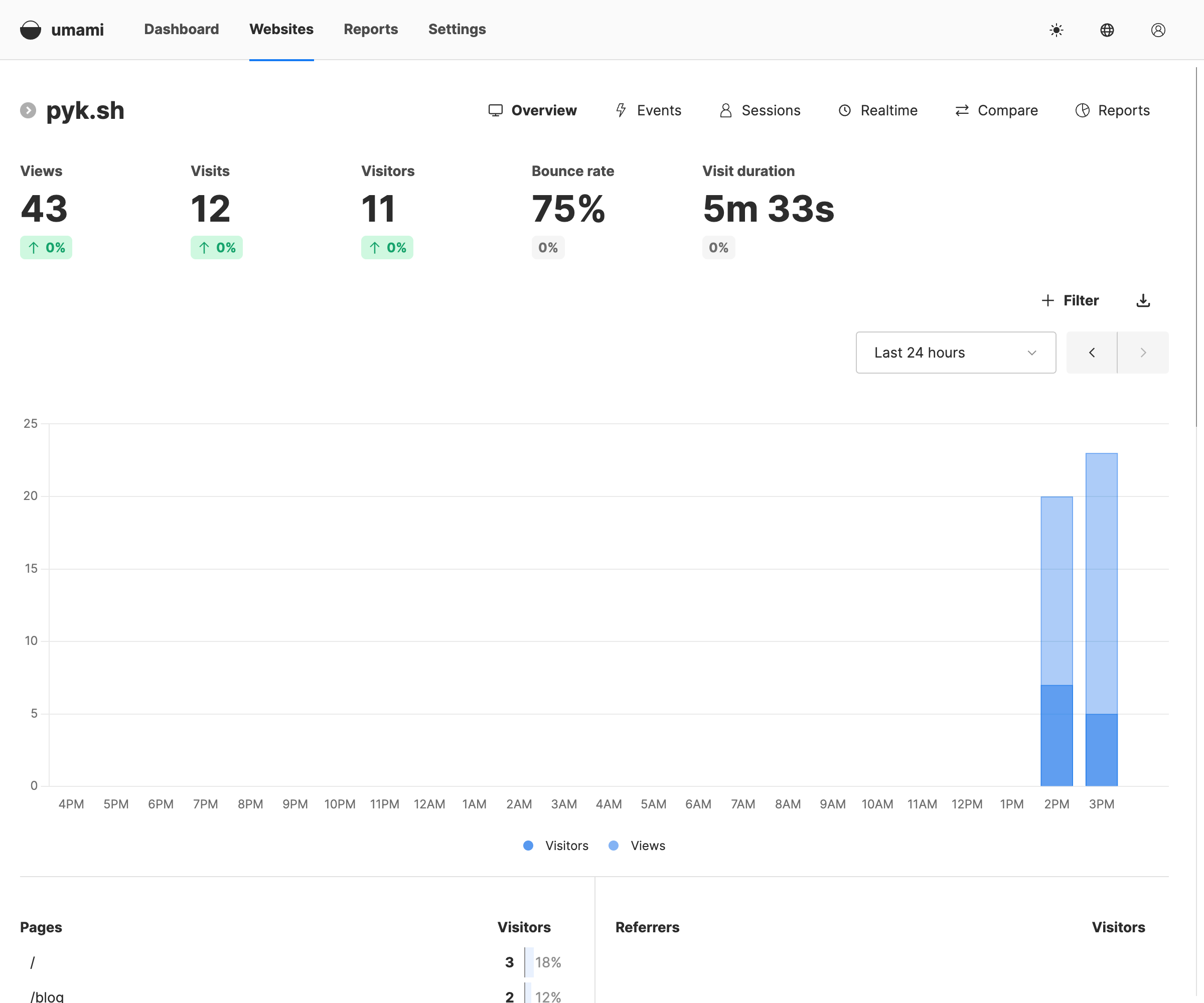Toggle Views series in chart legend
Viewport: 1204px width, 1003px height.
(637, 846)
